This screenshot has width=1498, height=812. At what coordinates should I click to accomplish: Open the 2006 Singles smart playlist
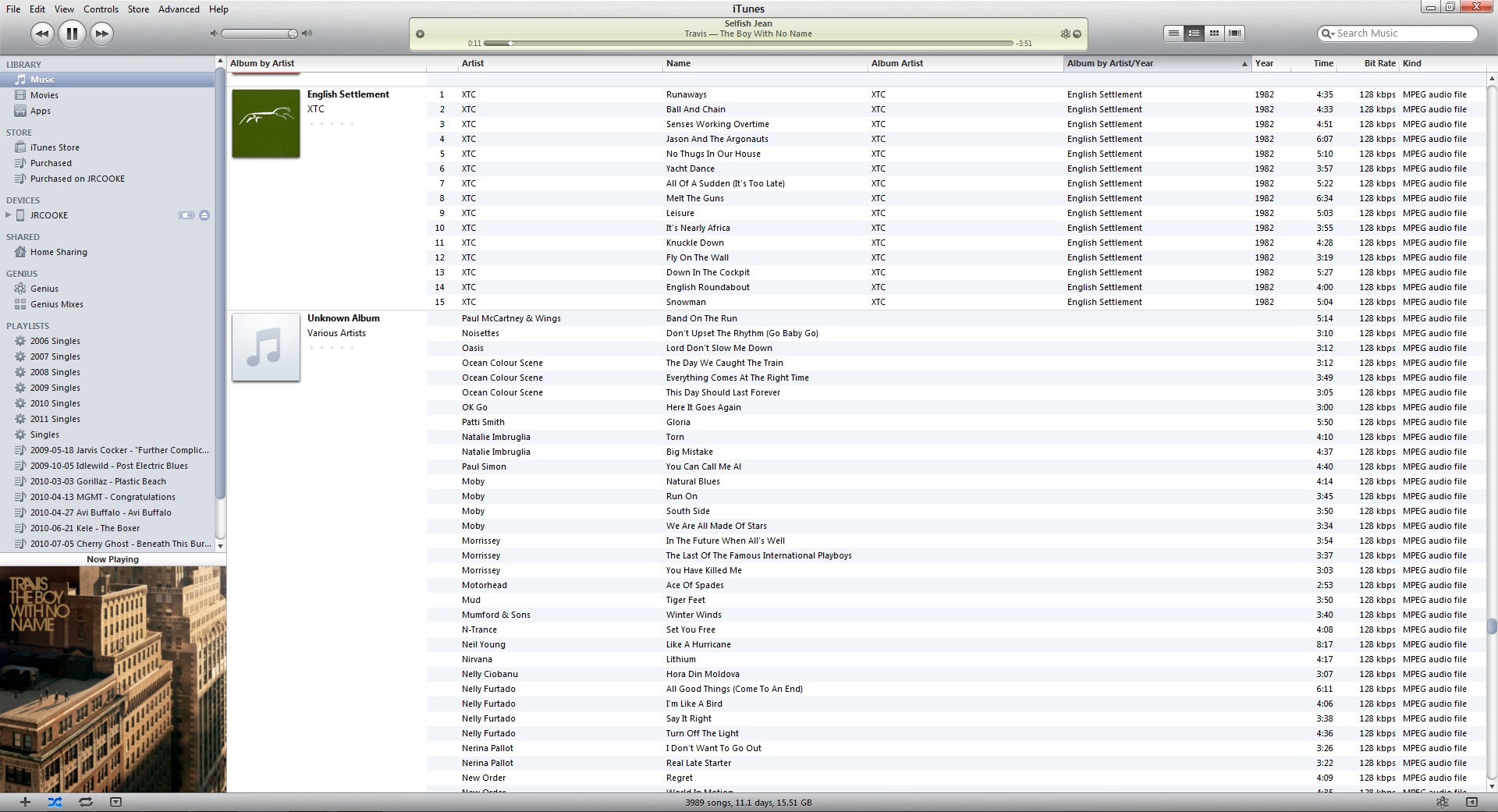pos(107,341)
